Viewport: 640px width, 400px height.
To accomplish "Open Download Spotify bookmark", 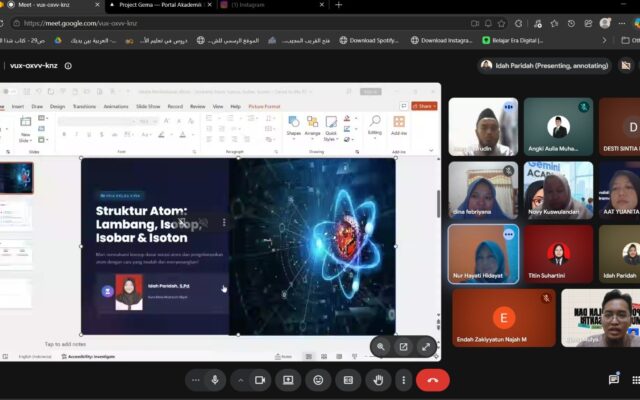I will point(369,40).
